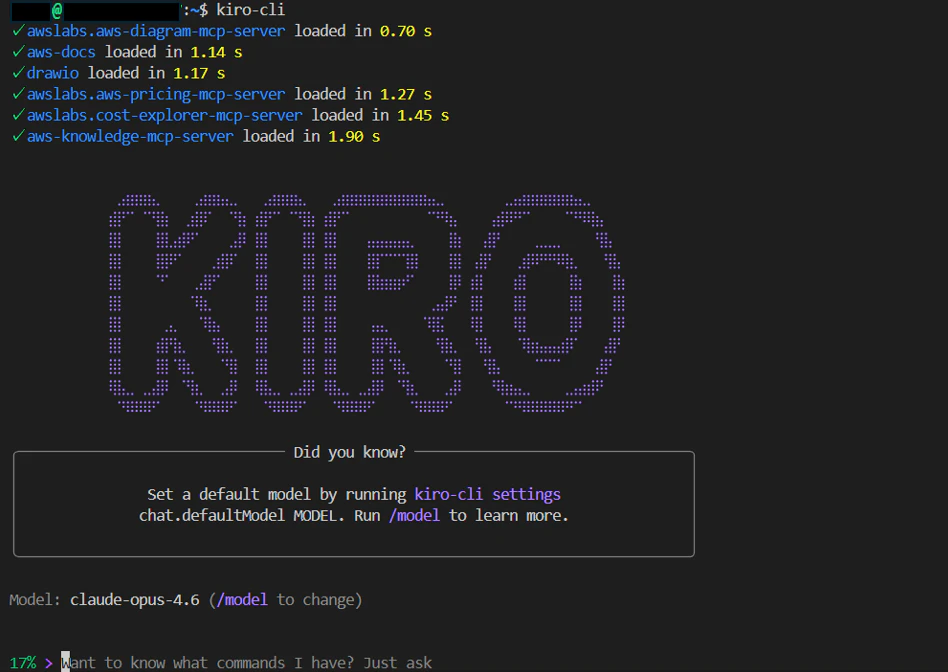
Task: Click the 1.90 load time value
Action: pos(346,137)
